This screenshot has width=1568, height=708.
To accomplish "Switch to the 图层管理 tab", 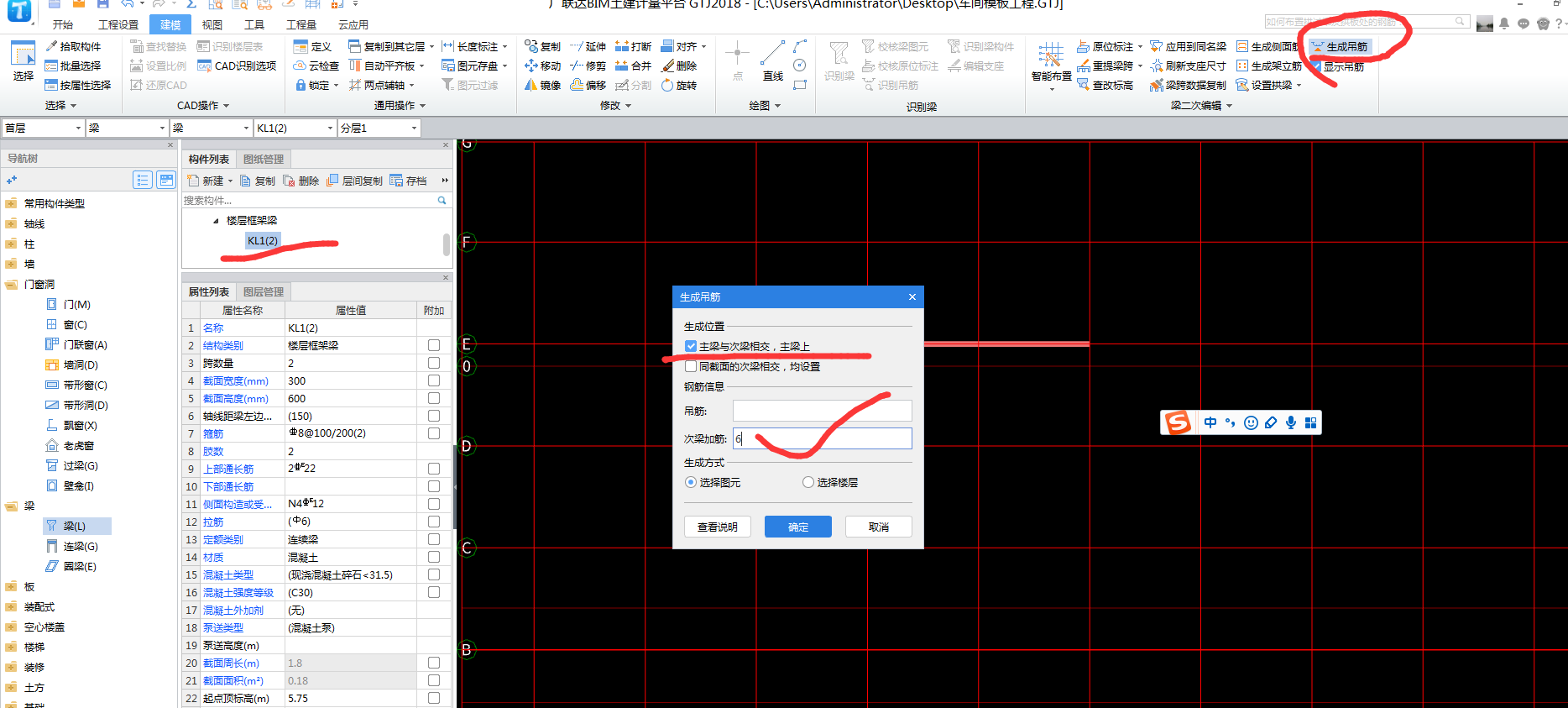I will point(264,291).
